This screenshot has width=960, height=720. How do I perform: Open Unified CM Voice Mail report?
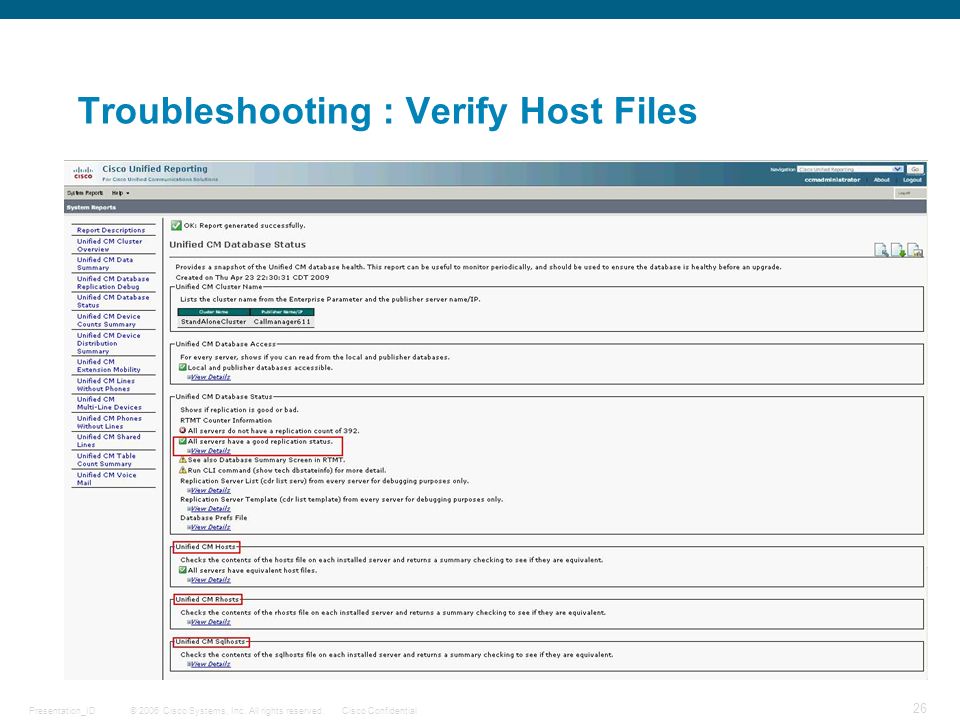coord(107,479)
